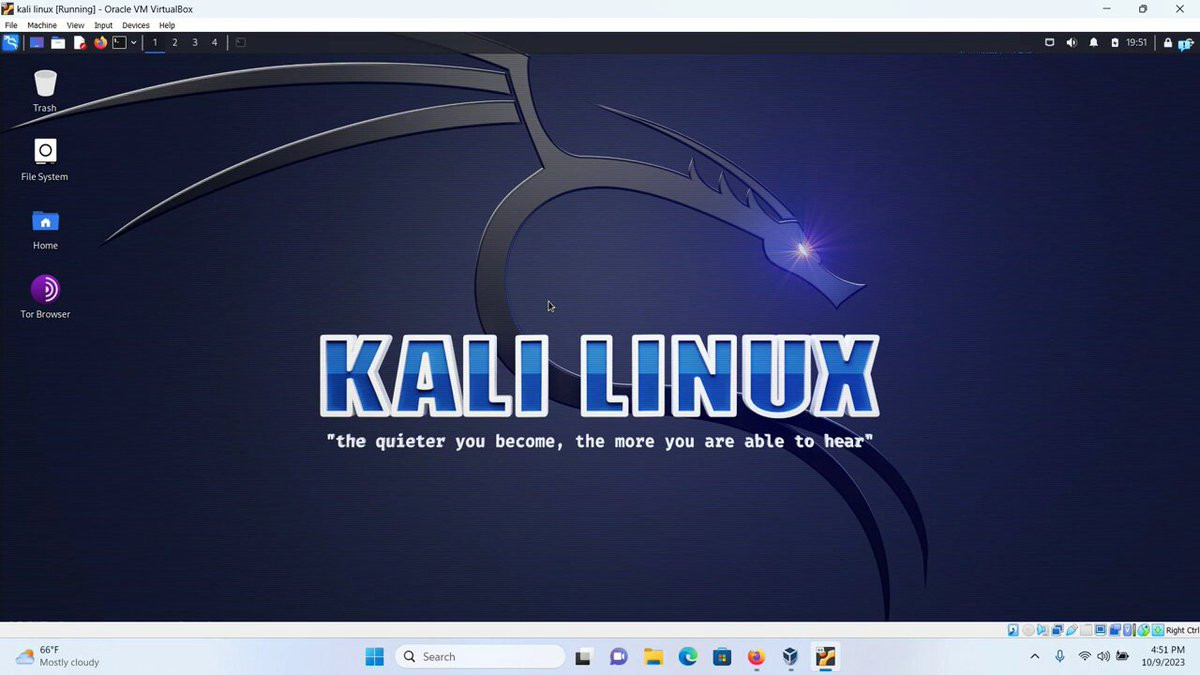Select the running Kali VM taskbar icon
1200x675 pixels.
[x=825, y=657]
